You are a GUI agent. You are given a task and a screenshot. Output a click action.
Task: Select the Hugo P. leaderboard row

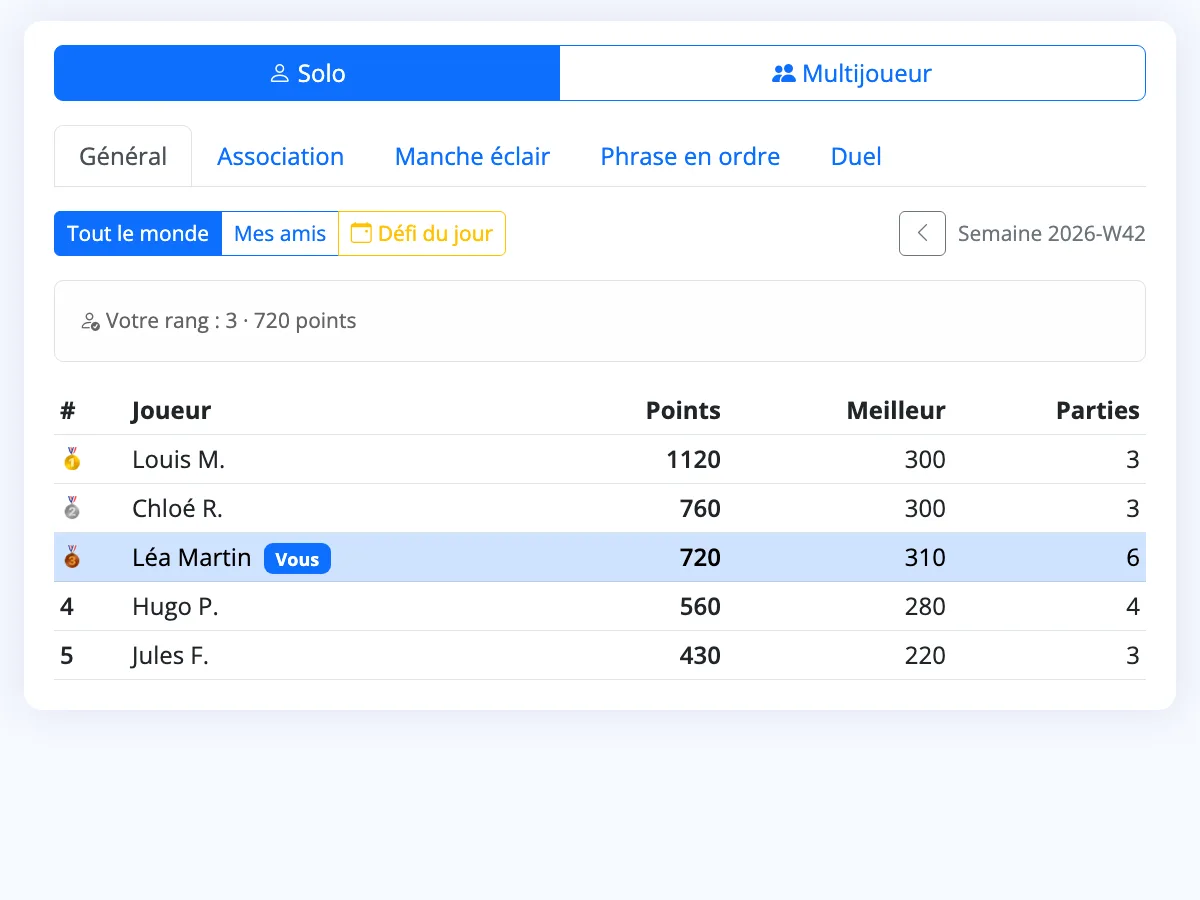(600, 607)
